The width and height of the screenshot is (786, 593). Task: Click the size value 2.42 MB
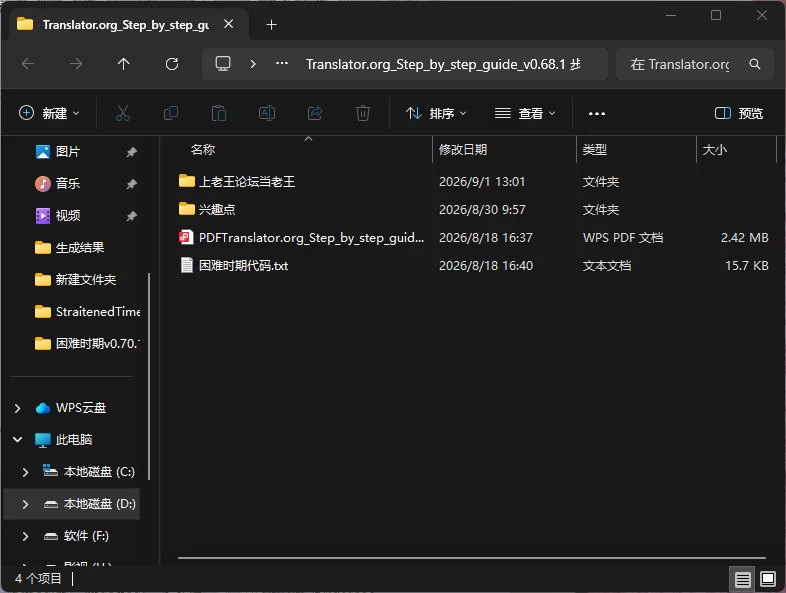click(x=744, y=238)
